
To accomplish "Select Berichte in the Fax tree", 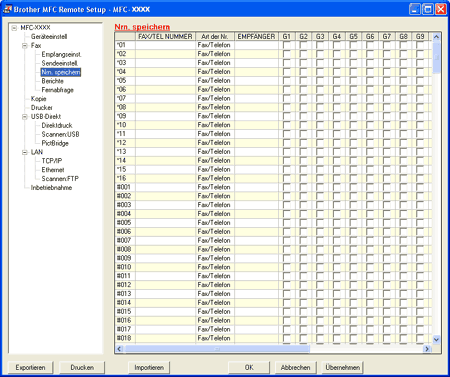I will pyautogui.click(x=52, y=81).
